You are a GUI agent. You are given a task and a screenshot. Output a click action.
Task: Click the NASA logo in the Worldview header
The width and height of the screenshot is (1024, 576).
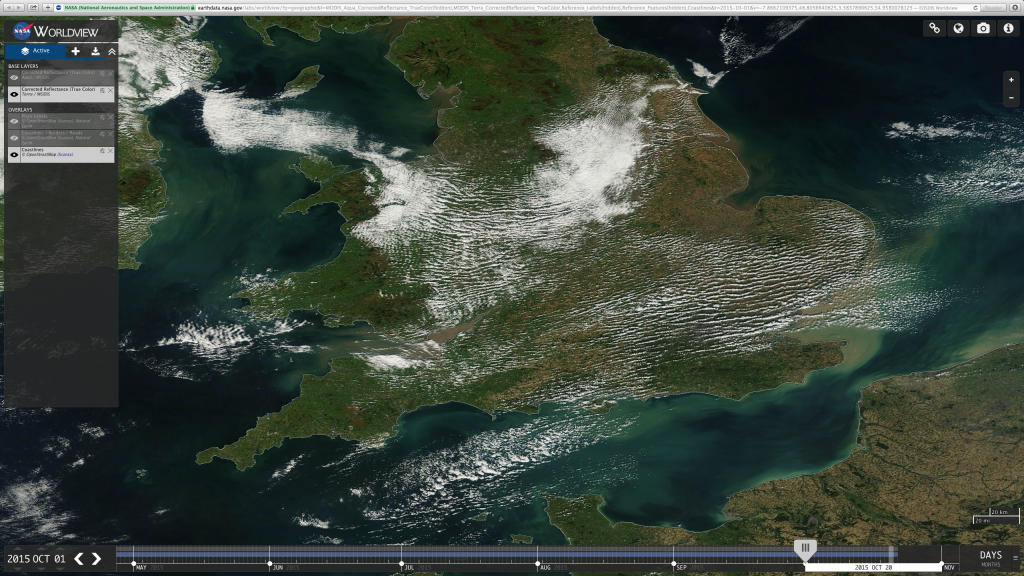pyautogui.click(x=22, y=31)
